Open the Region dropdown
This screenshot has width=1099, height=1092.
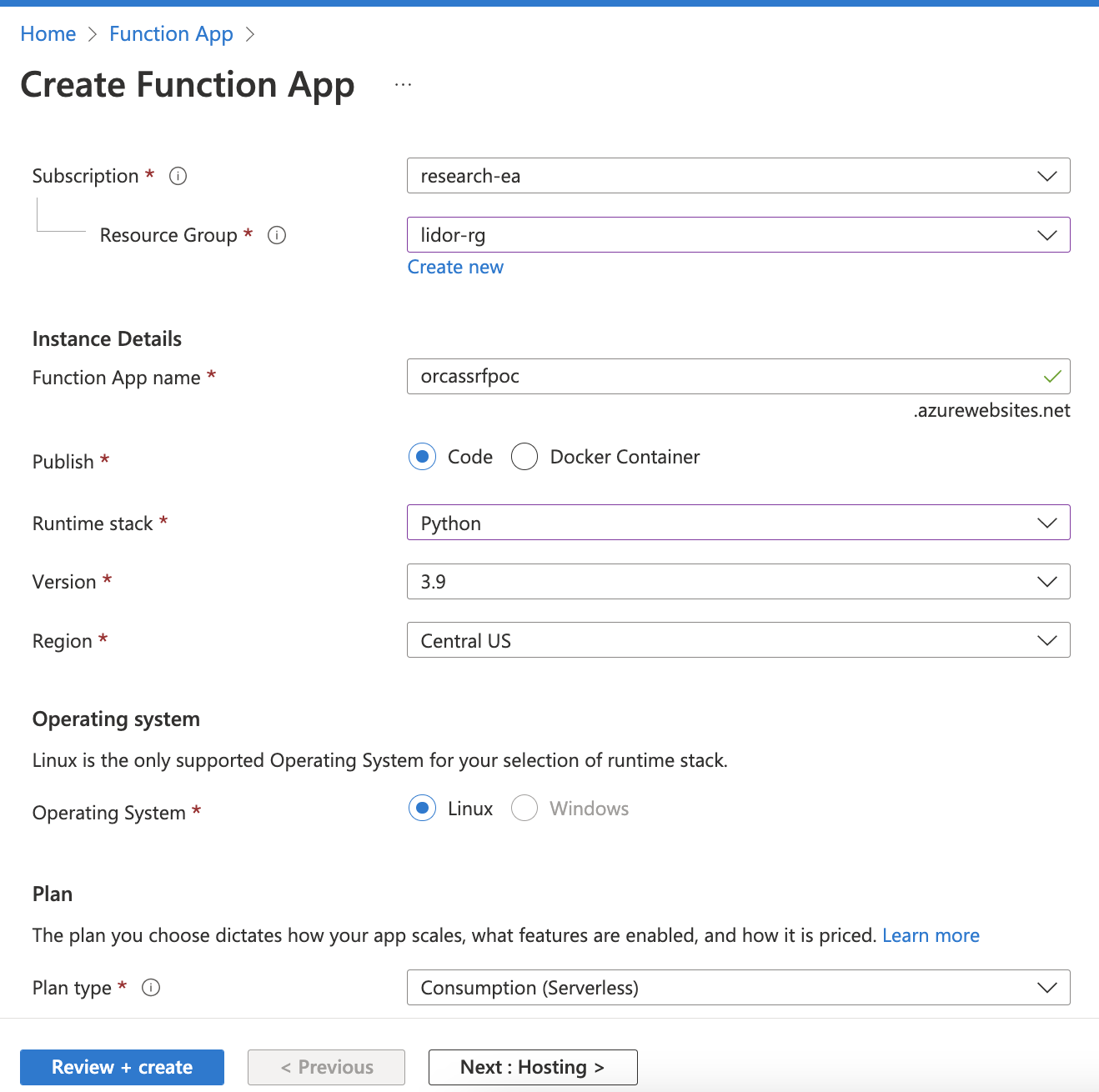pos(738,641)
